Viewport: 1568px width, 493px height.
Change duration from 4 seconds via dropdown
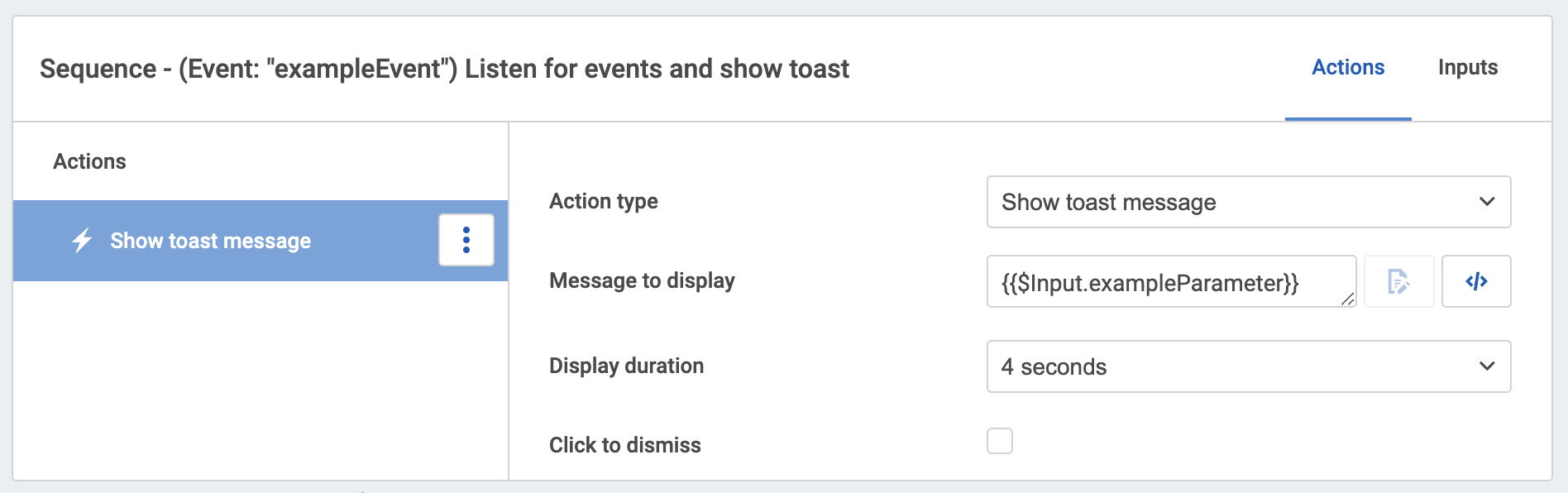[1249, 366]
